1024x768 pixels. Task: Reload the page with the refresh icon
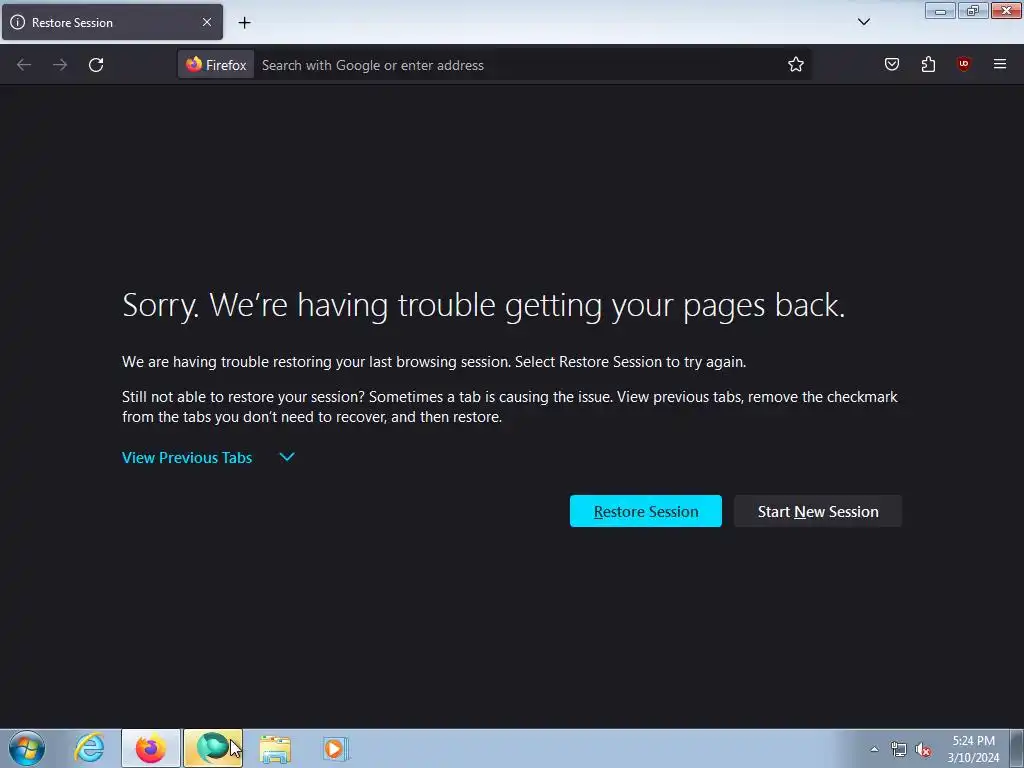click(96, 65)
